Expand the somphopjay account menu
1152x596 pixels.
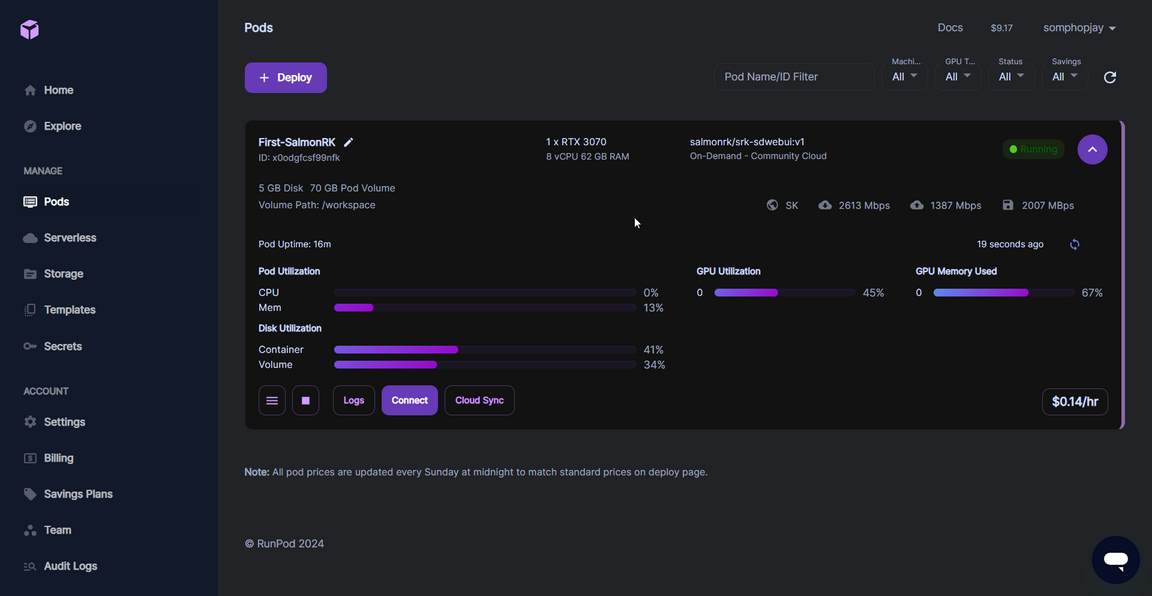[1079, 28]
